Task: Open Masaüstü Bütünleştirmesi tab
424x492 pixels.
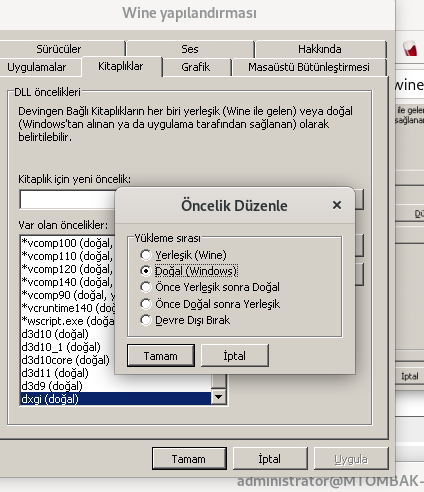Action: [309, 67]
